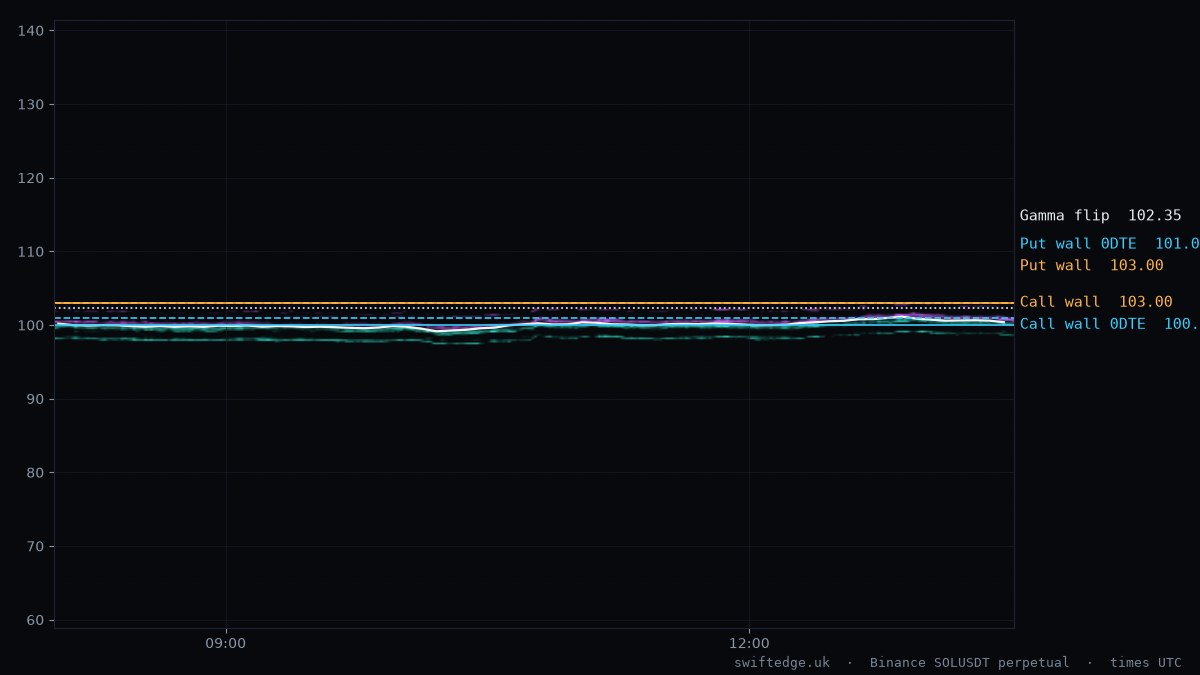Click the times UTC footer note
The image size is (1200, 675).
point(1145,663)
